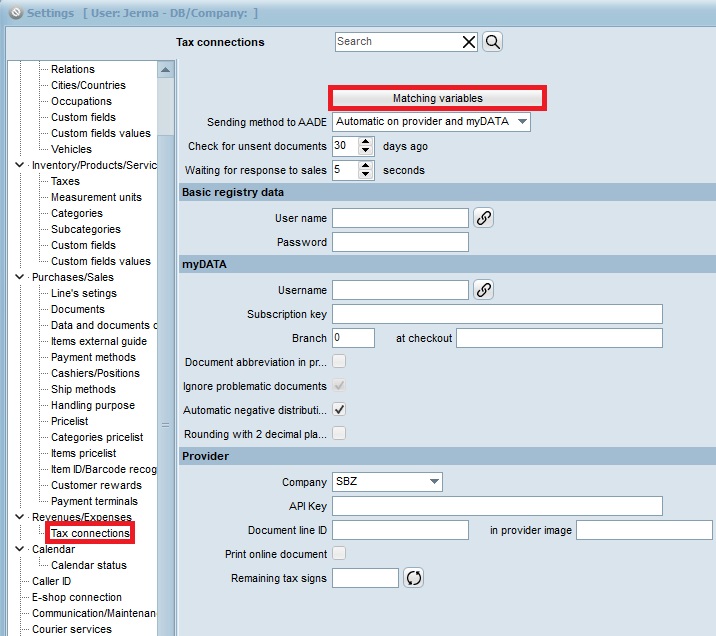Screen dimensions: 716x636
Task: Open Customer rewards item
Action: coord(96,484)
